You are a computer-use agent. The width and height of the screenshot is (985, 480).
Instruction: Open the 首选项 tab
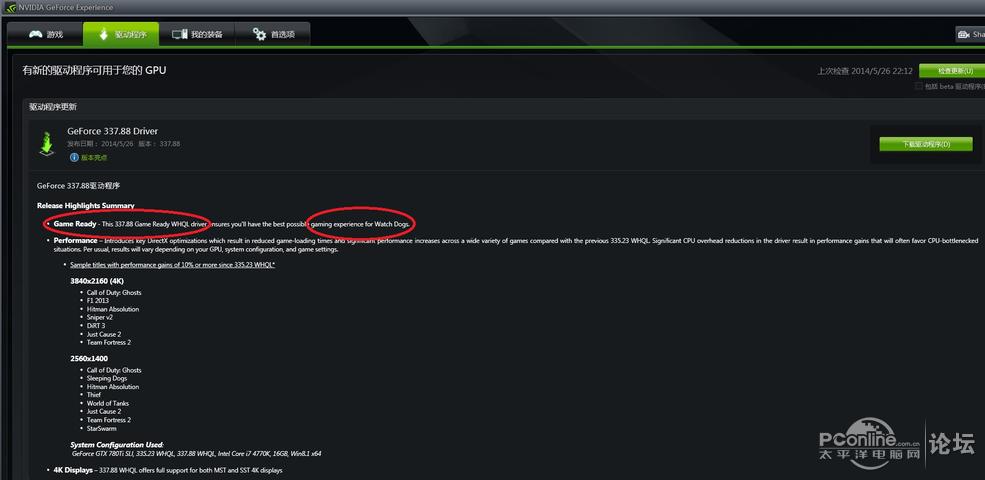tap(273, 34)
